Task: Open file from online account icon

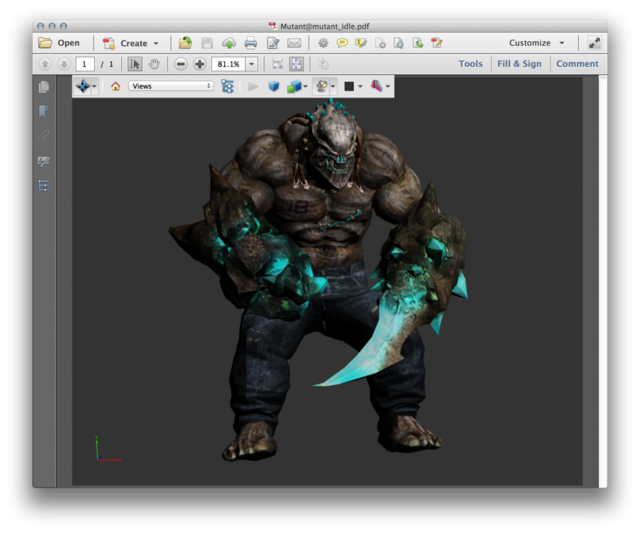Action: [185, 43]
